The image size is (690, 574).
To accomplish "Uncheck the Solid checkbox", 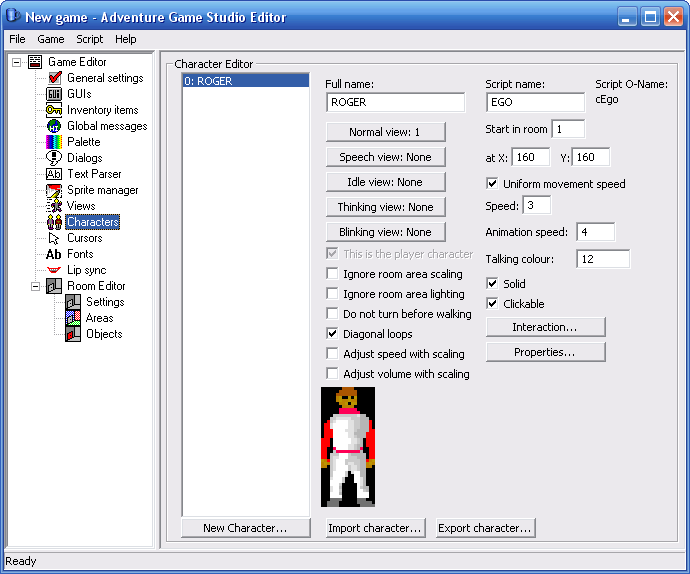I will coord(492,283).
